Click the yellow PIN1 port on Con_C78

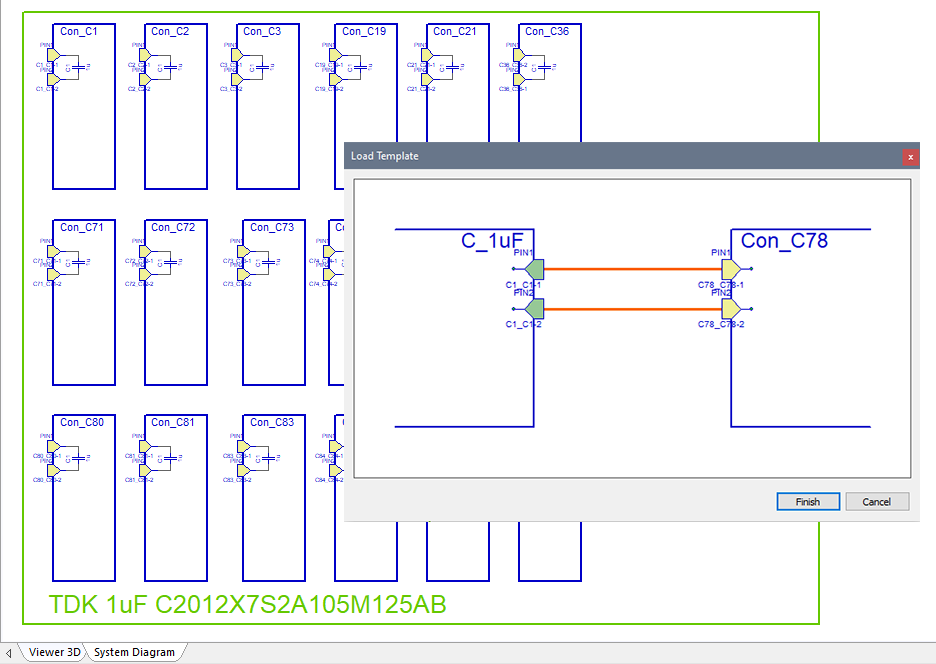click(730, 269)
